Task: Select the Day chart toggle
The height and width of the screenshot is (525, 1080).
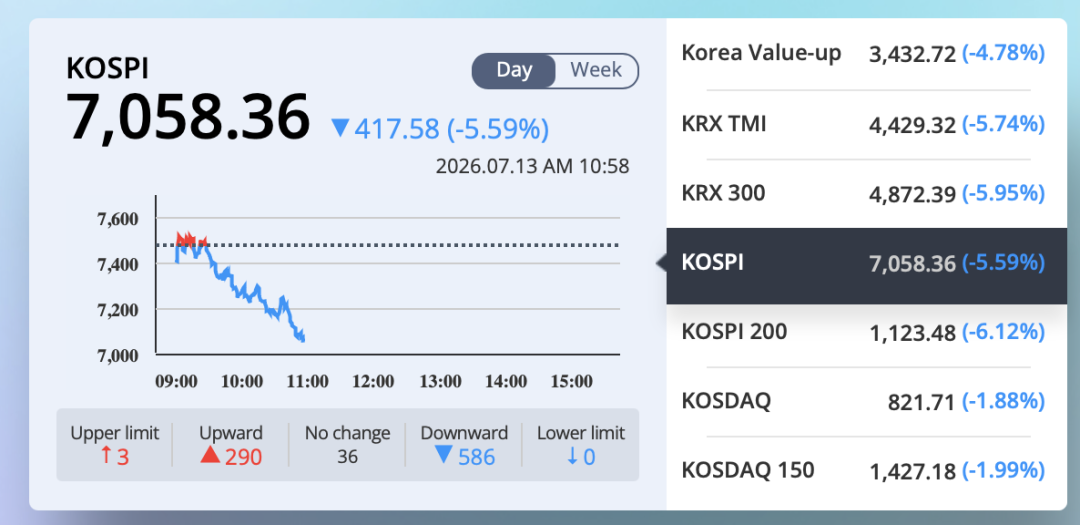Action: pos(514,70)
